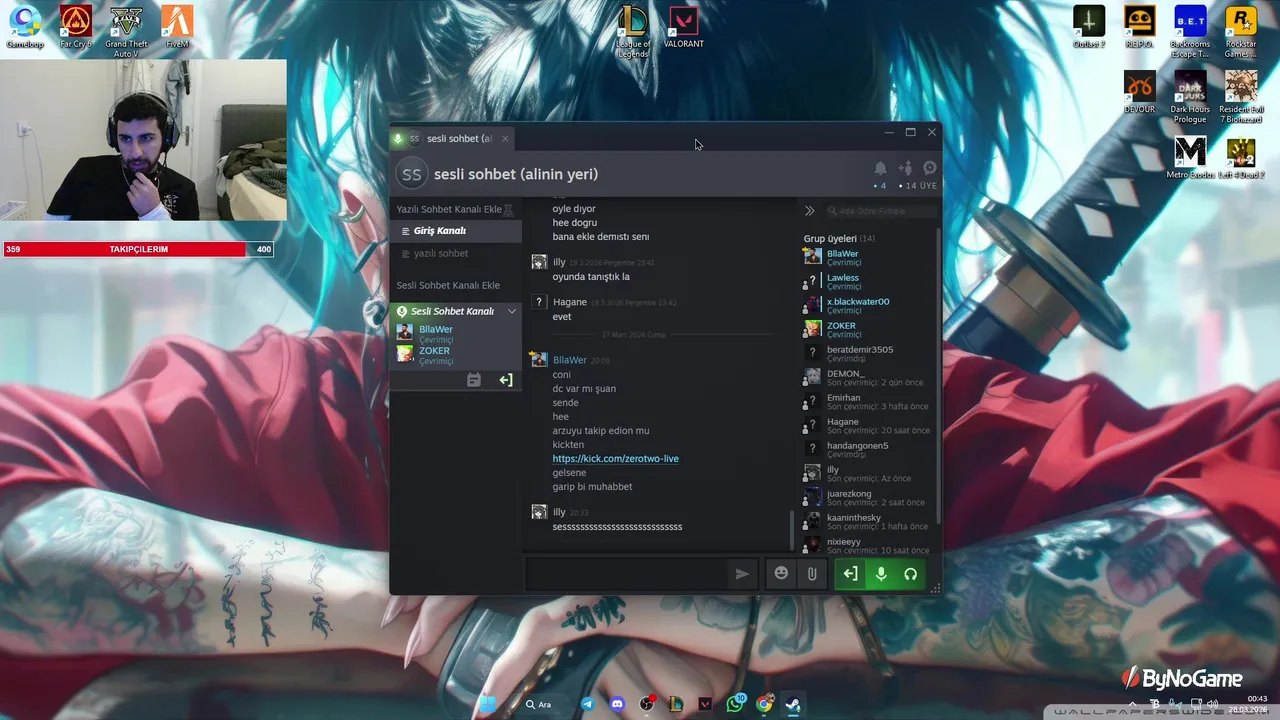Select the 'sesli sohbet' tab
This screenshot has width=1280, height=720.
tap(450, 139)
